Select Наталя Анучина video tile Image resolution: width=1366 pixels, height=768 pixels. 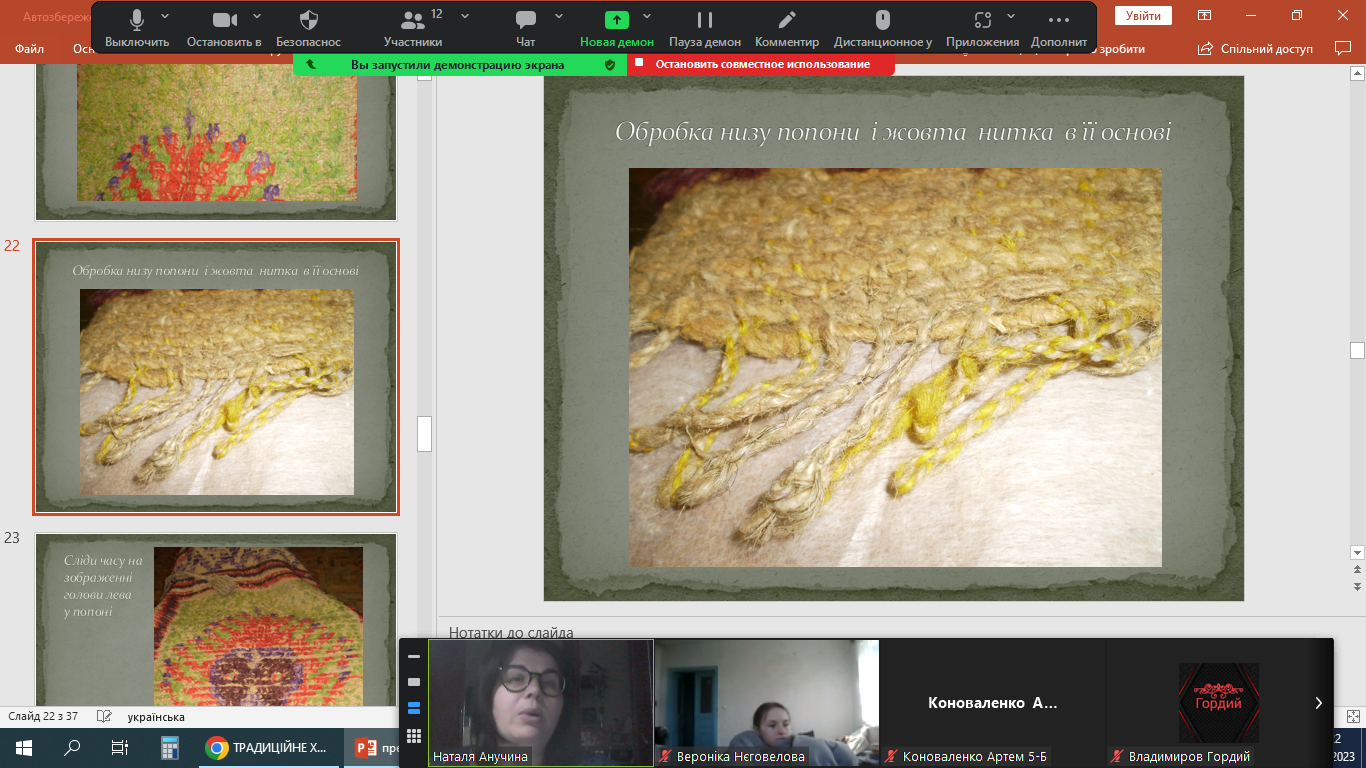(541, 703)
